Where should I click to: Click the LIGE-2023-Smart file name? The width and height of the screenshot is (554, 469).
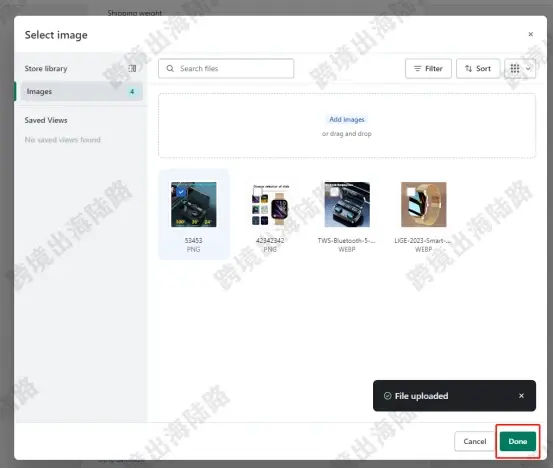(423, 240)
